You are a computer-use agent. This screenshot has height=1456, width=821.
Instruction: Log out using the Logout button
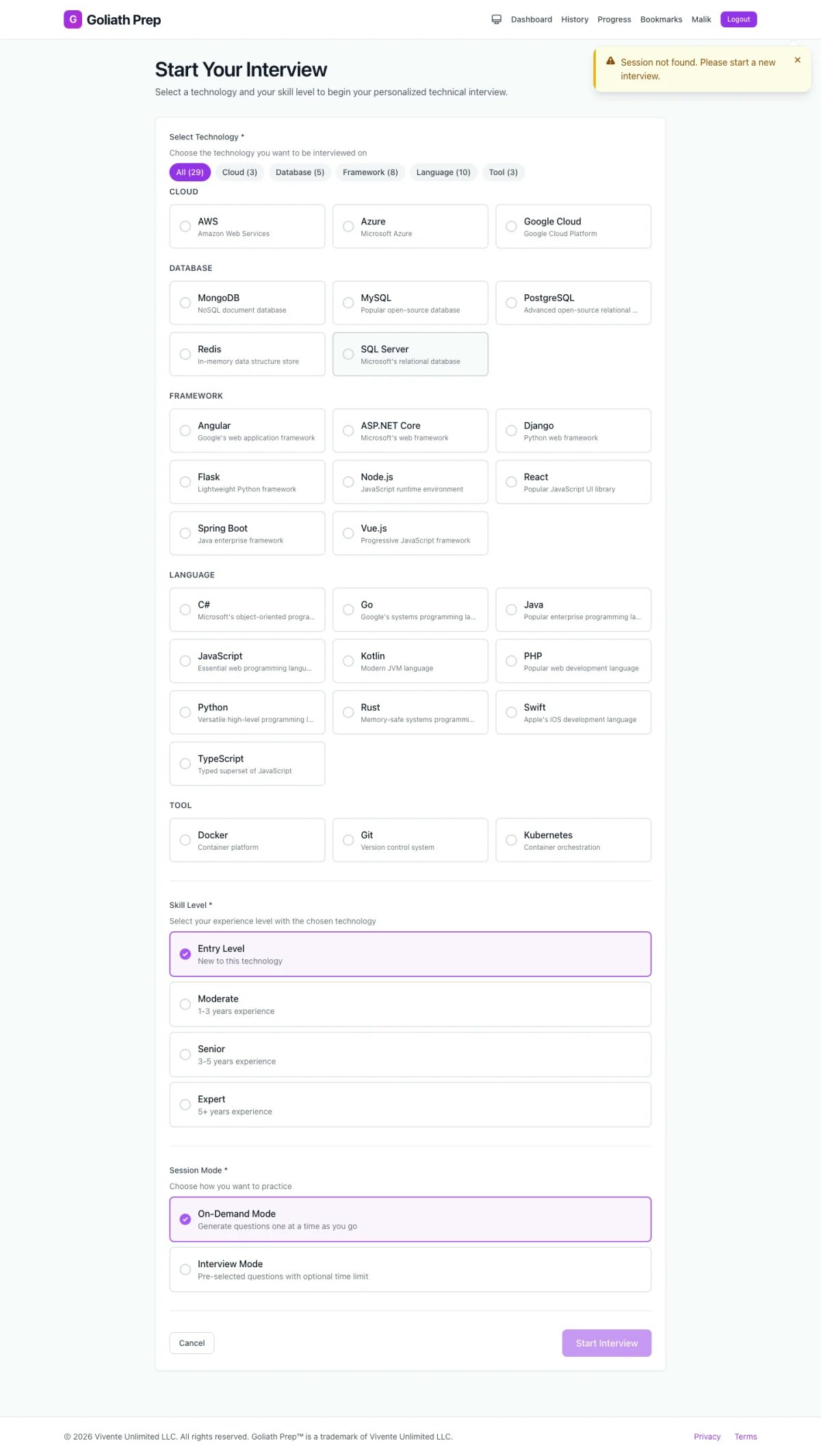pyautogui.click(x=738, y=19)
